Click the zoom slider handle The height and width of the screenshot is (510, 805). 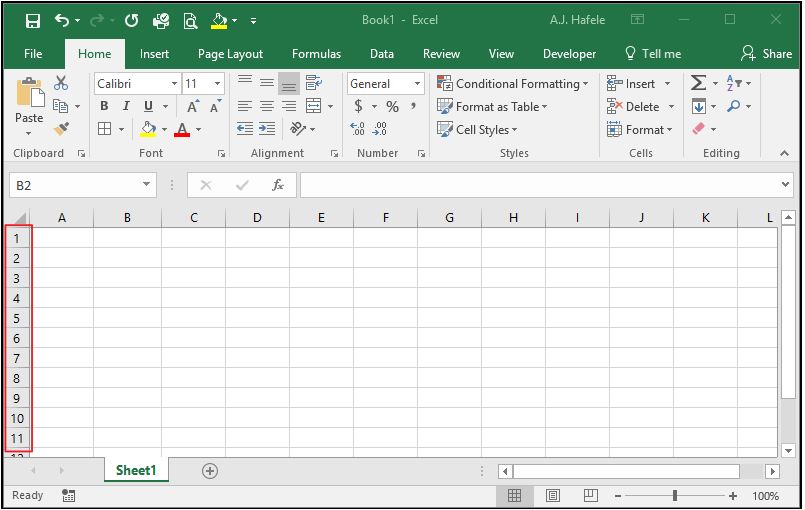click(x=675, y=496)
